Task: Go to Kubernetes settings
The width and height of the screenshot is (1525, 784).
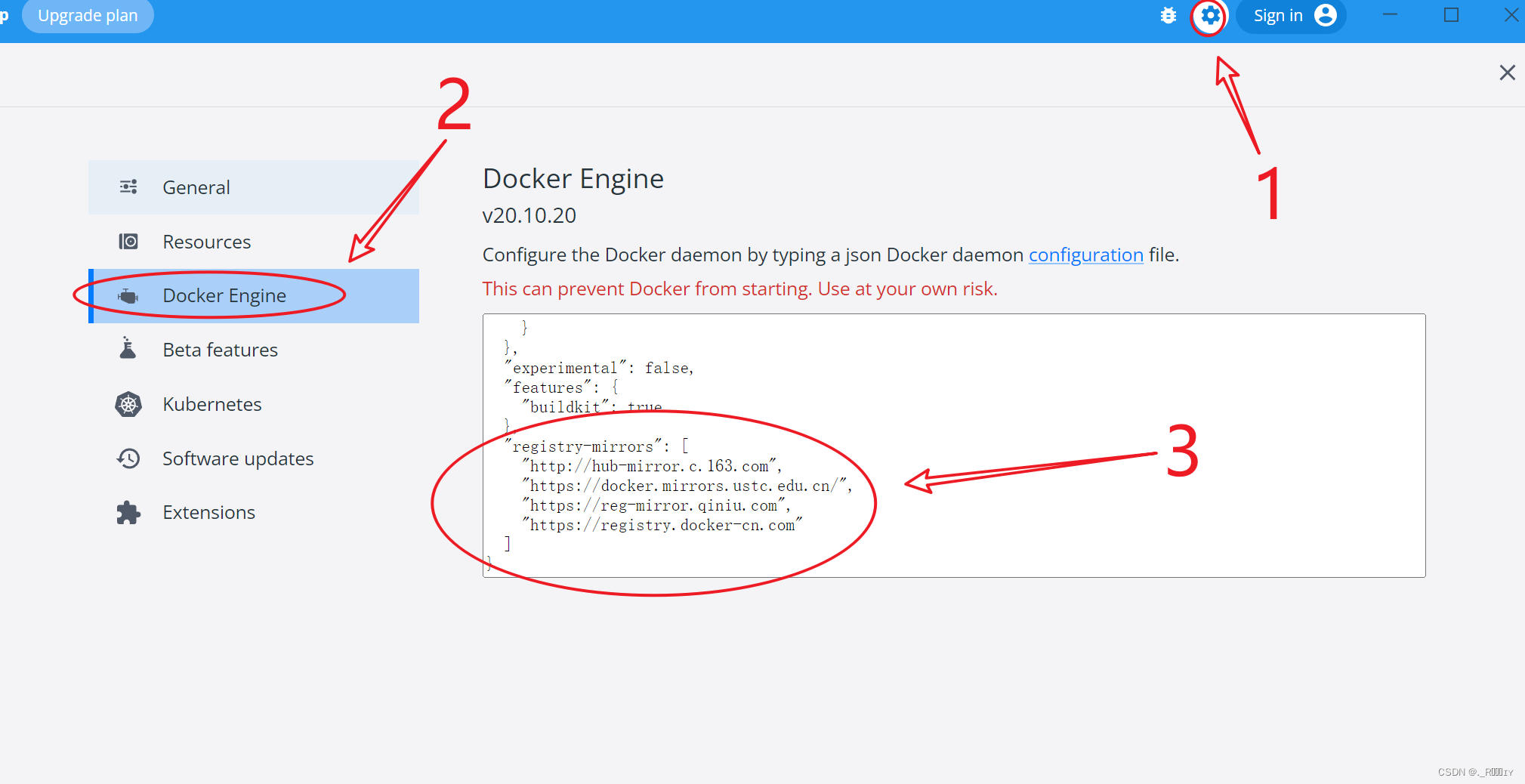Action: coord(254,404)
